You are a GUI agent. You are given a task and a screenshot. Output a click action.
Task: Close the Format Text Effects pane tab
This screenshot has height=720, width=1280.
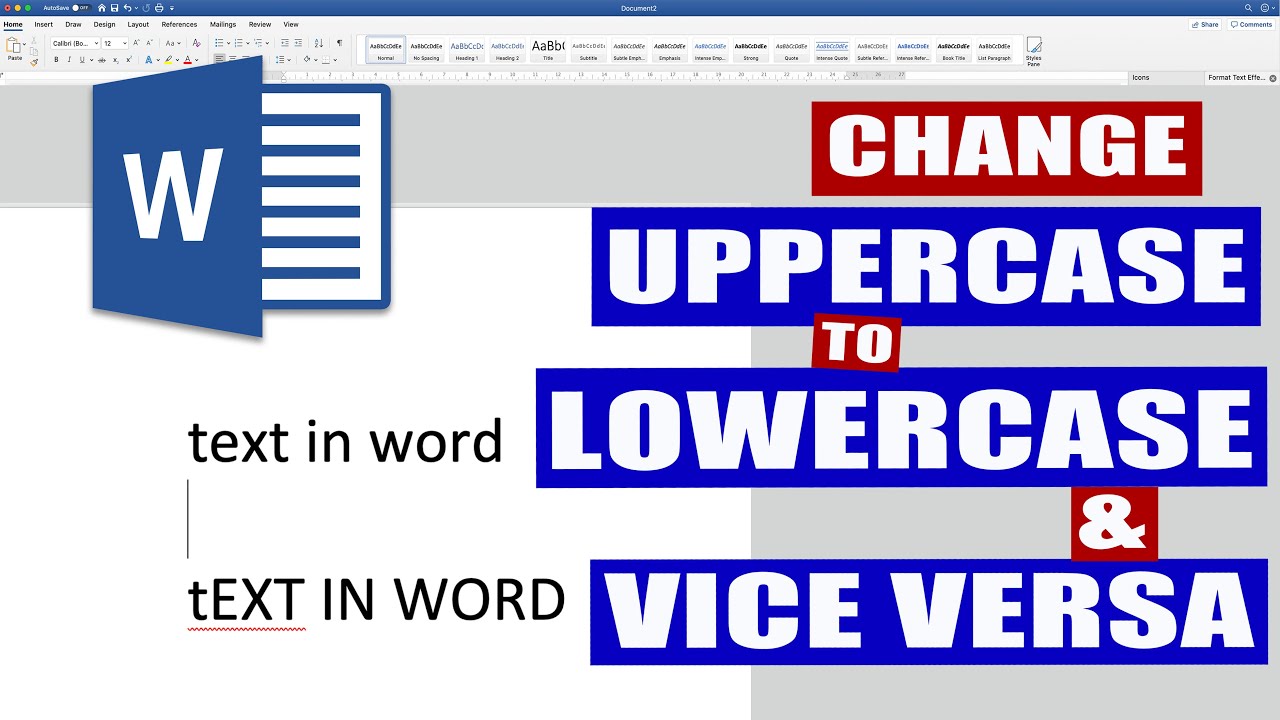click(x=1274, y=77)
